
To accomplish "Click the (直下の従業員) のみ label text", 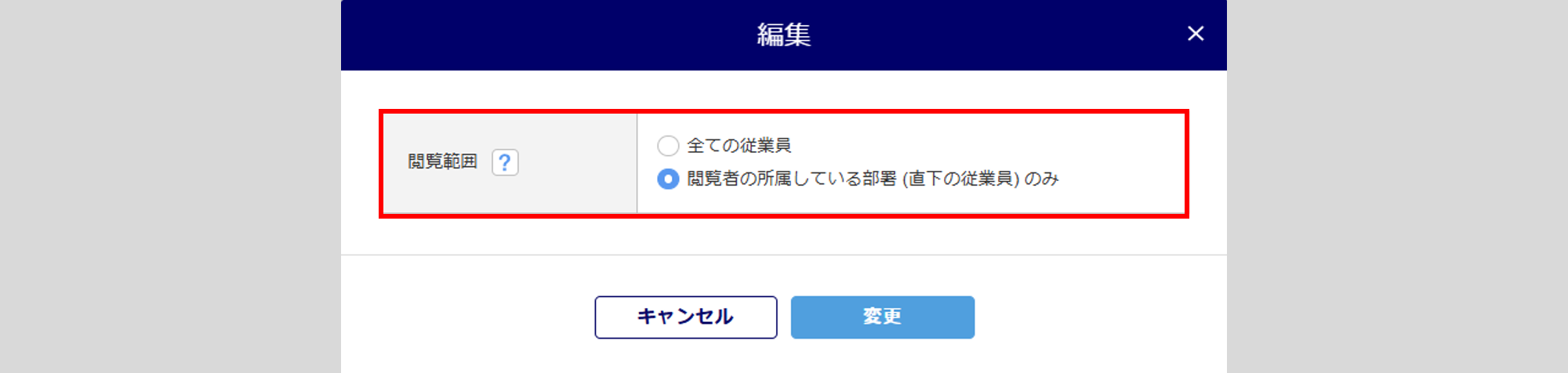I will 980,179.
